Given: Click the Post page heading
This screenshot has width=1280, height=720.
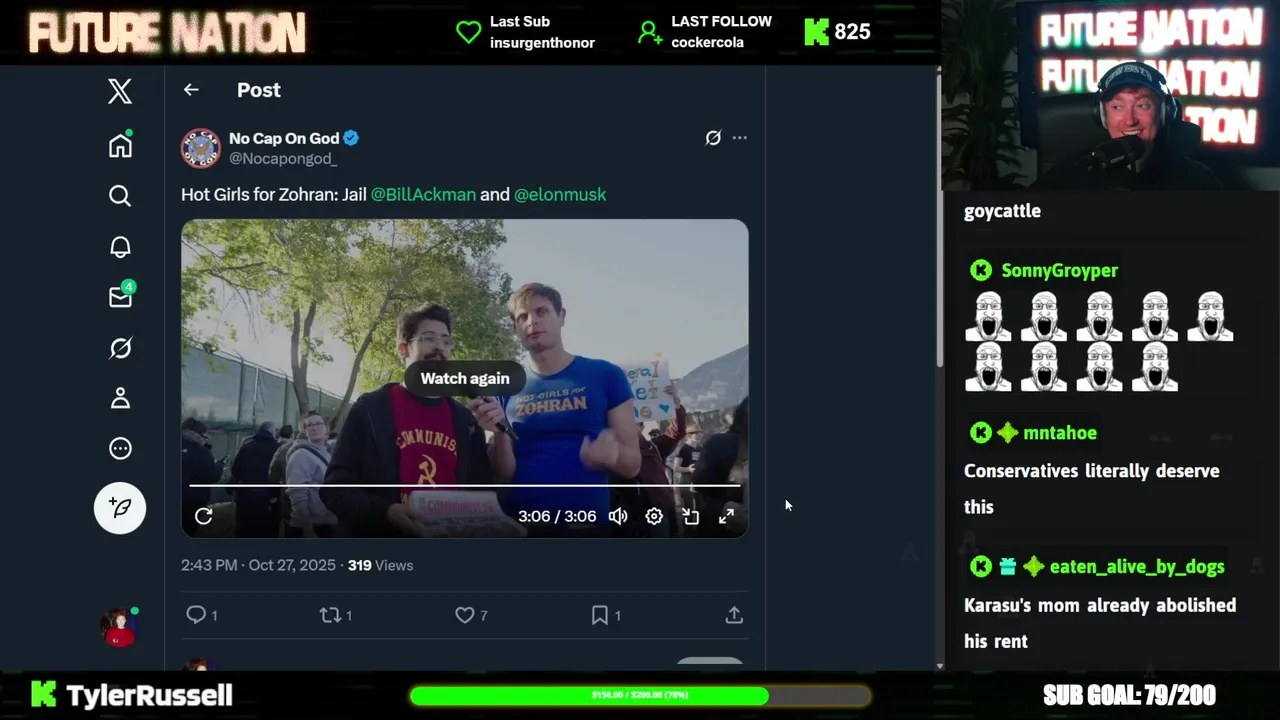Looking at the screenshot, I should click(258, 90).
